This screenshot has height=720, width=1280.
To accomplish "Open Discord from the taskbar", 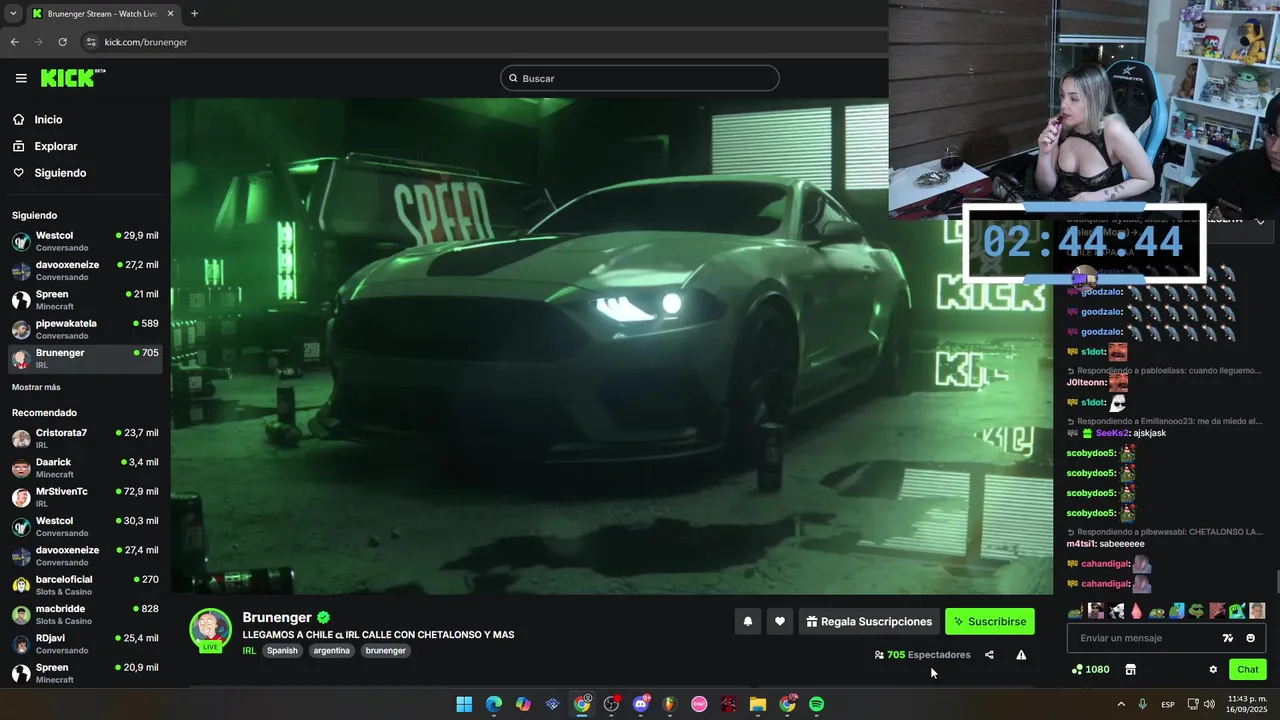I will [x=641, y=704].
